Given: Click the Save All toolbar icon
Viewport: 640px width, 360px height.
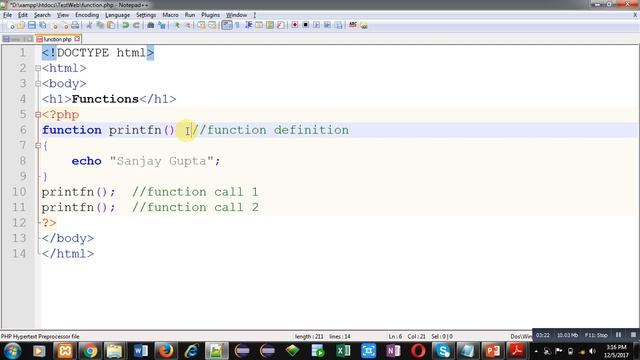Looking at the screenshot, I should (x=42, y=25).
